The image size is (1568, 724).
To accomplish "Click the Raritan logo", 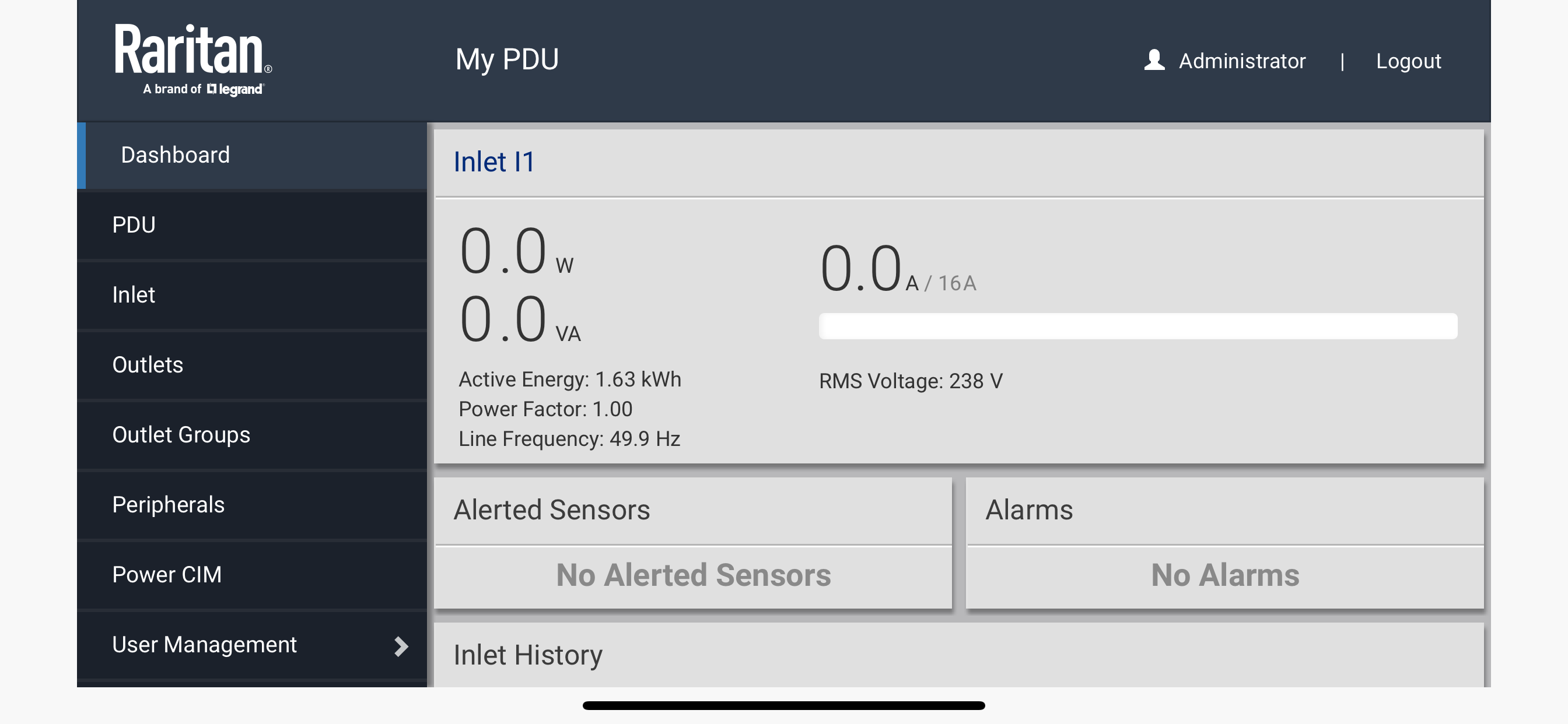I will [193, 59].
